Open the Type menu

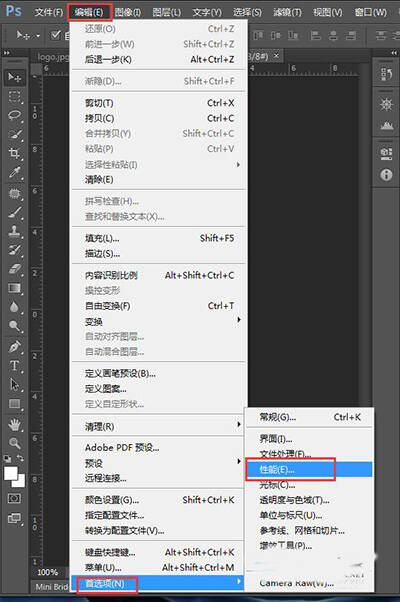pos(207,12)
